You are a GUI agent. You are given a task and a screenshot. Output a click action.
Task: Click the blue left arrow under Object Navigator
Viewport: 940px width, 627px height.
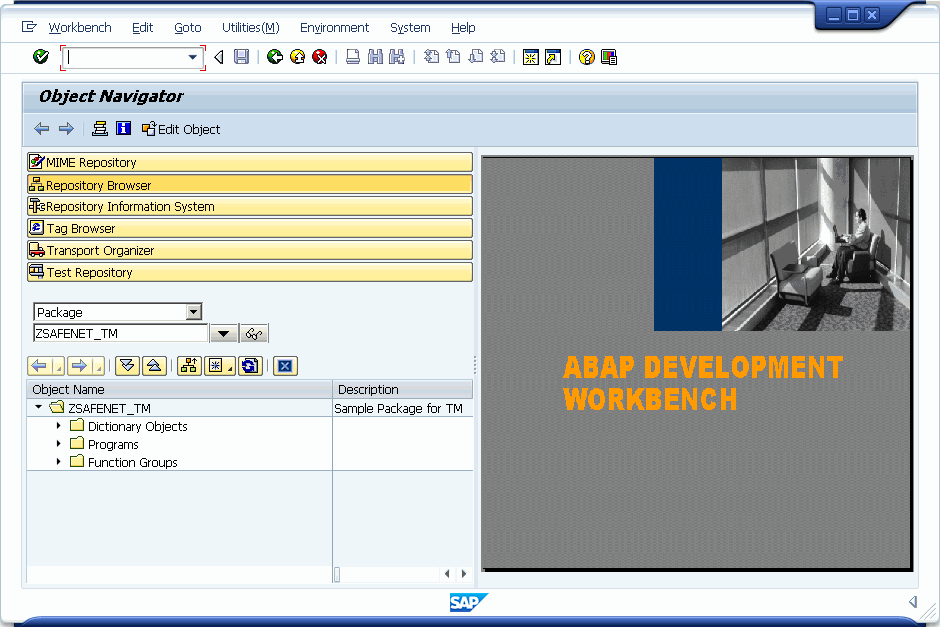(42, 129)
